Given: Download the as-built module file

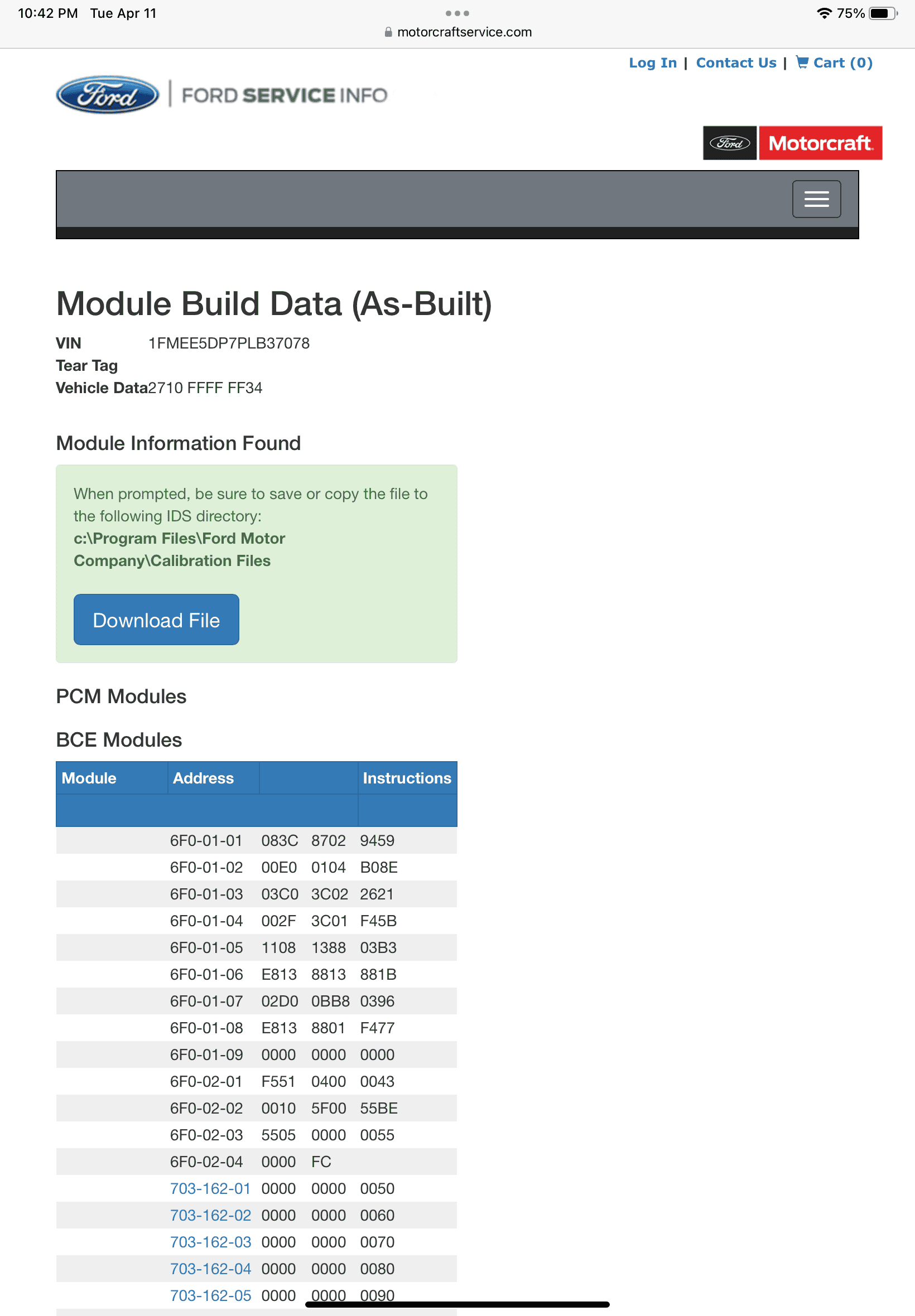Looking at the screenshot, I should 157,620.
